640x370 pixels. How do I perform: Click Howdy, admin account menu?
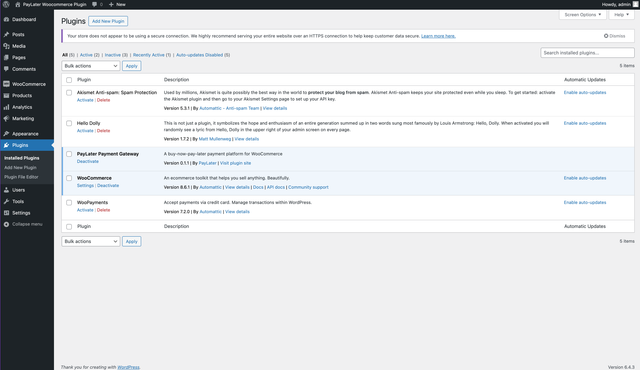tap(619, 4)
